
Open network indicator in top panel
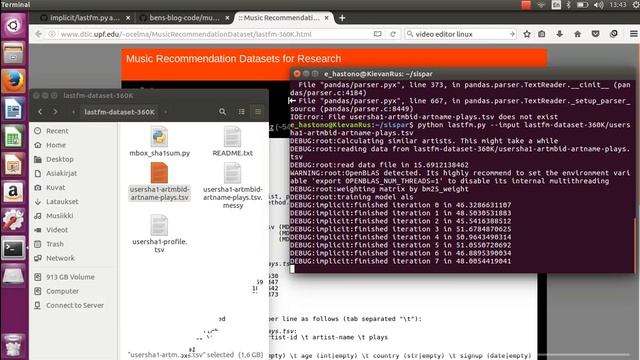click(x=542, y=5)
